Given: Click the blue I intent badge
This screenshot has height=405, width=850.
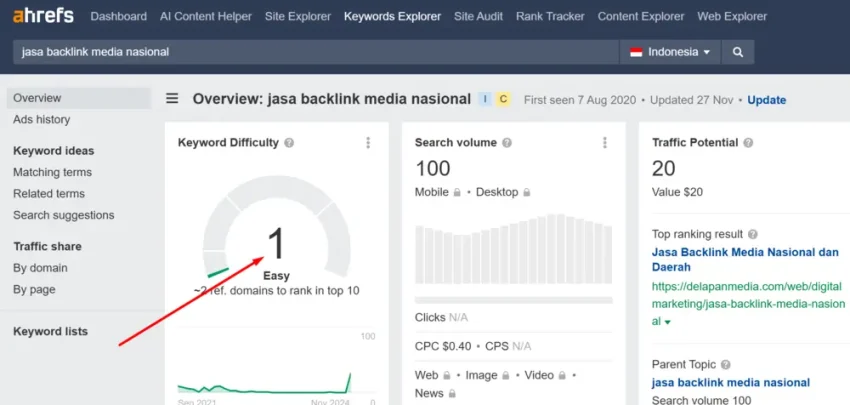Looking at the screenshot, I should (485, 99).
